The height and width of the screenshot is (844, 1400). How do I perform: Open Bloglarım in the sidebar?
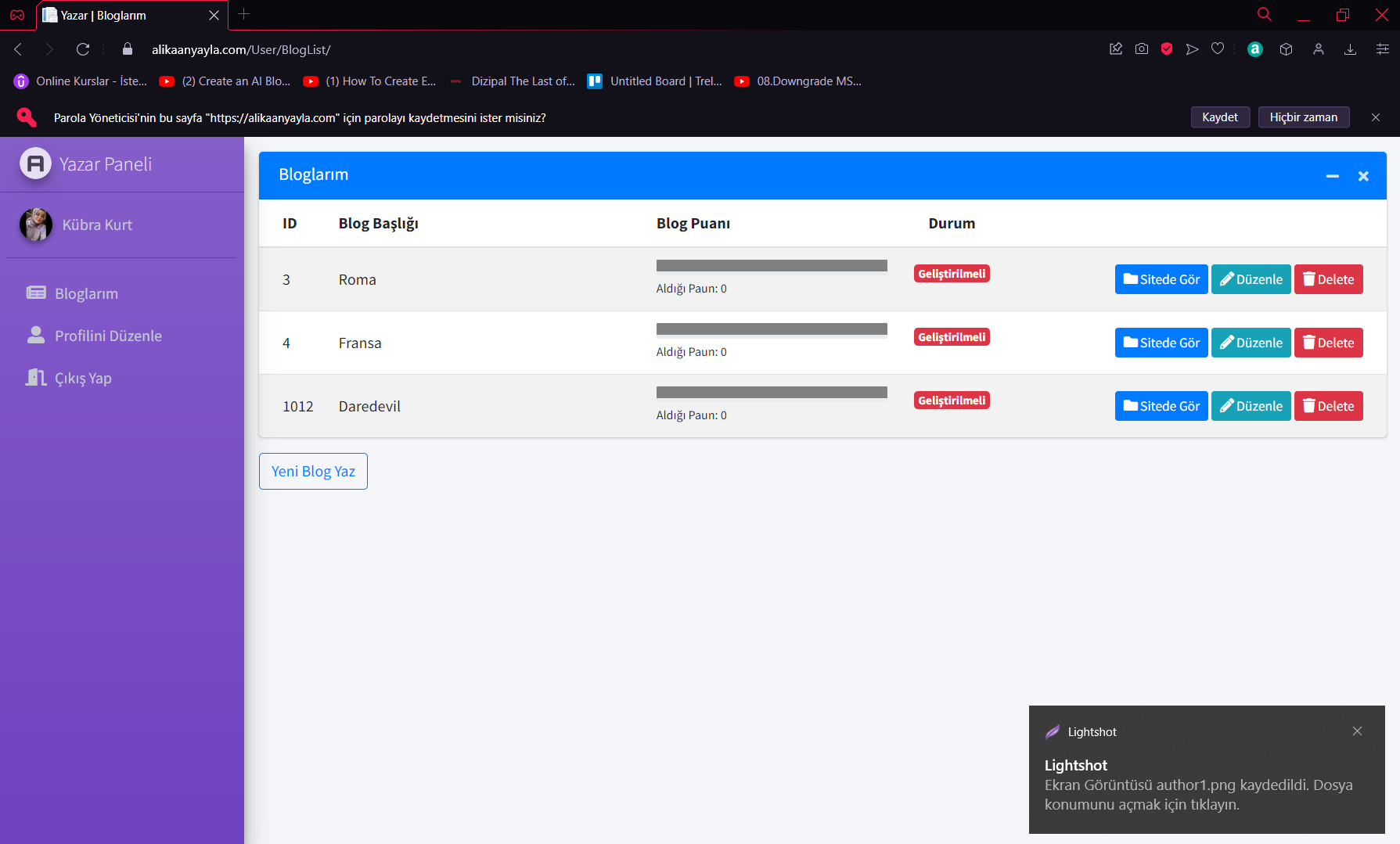coord(72,293)
